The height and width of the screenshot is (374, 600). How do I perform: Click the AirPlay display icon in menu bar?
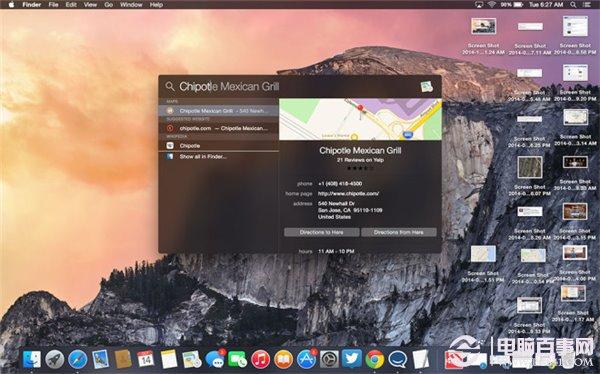coord(479,5)
